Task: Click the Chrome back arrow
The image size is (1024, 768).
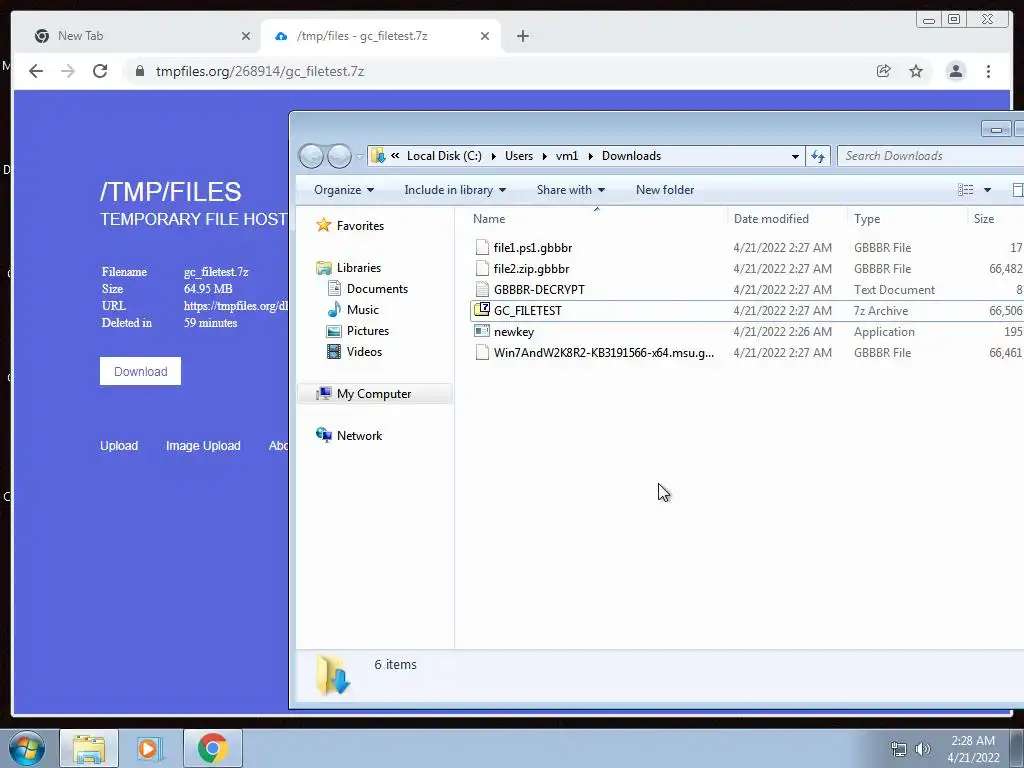Action: [x=36, y=71]
